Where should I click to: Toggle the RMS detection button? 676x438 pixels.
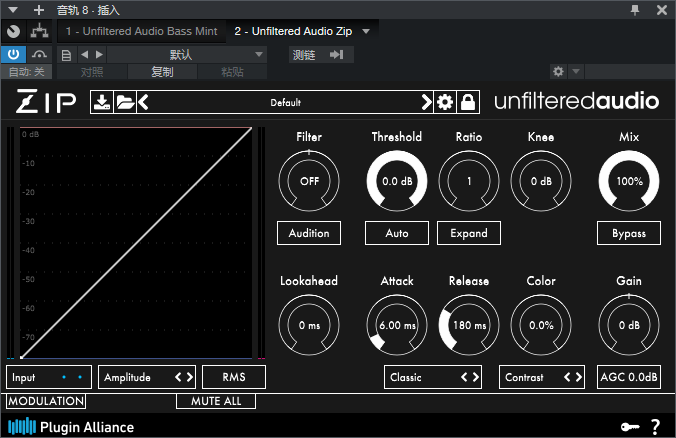(234, 377)
